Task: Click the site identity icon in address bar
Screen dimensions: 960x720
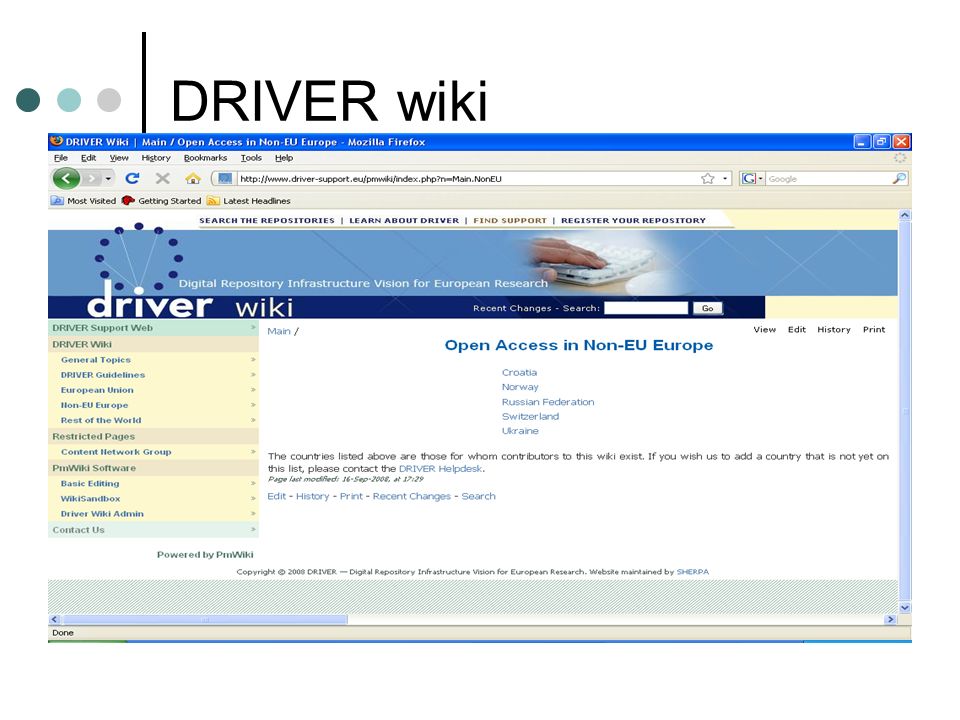Action: 225,179
